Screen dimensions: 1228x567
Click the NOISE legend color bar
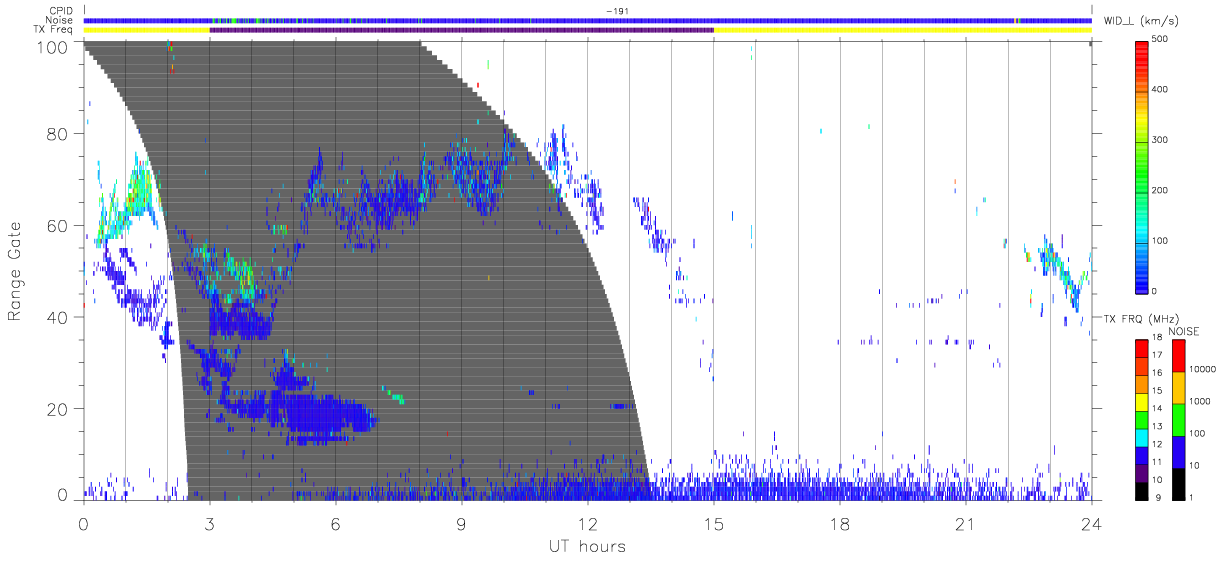[x=1178, y=418]
